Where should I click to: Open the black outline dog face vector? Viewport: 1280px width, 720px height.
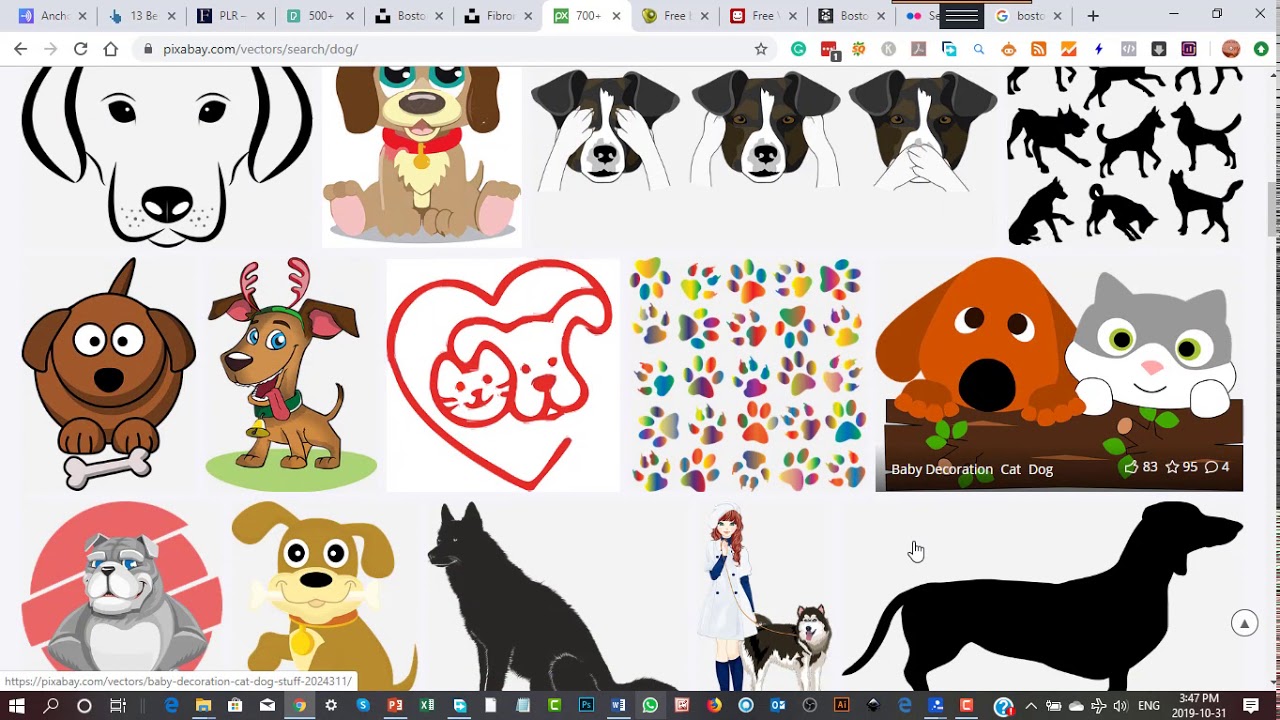[166, 157]
